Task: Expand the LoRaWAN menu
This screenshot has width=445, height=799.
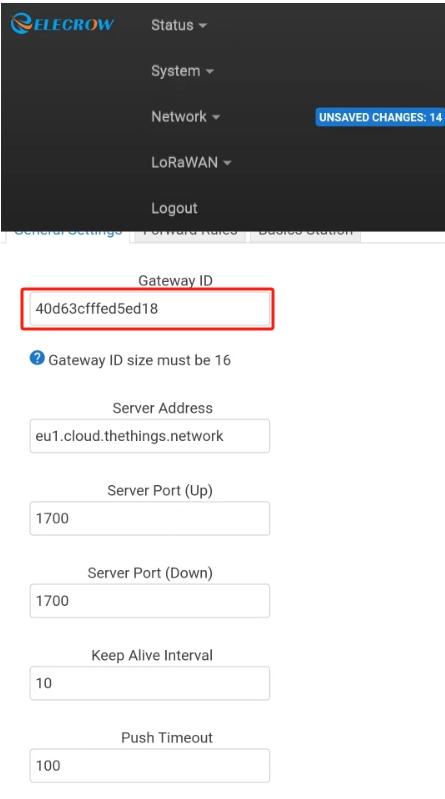Action: click(x=191, y=163)
